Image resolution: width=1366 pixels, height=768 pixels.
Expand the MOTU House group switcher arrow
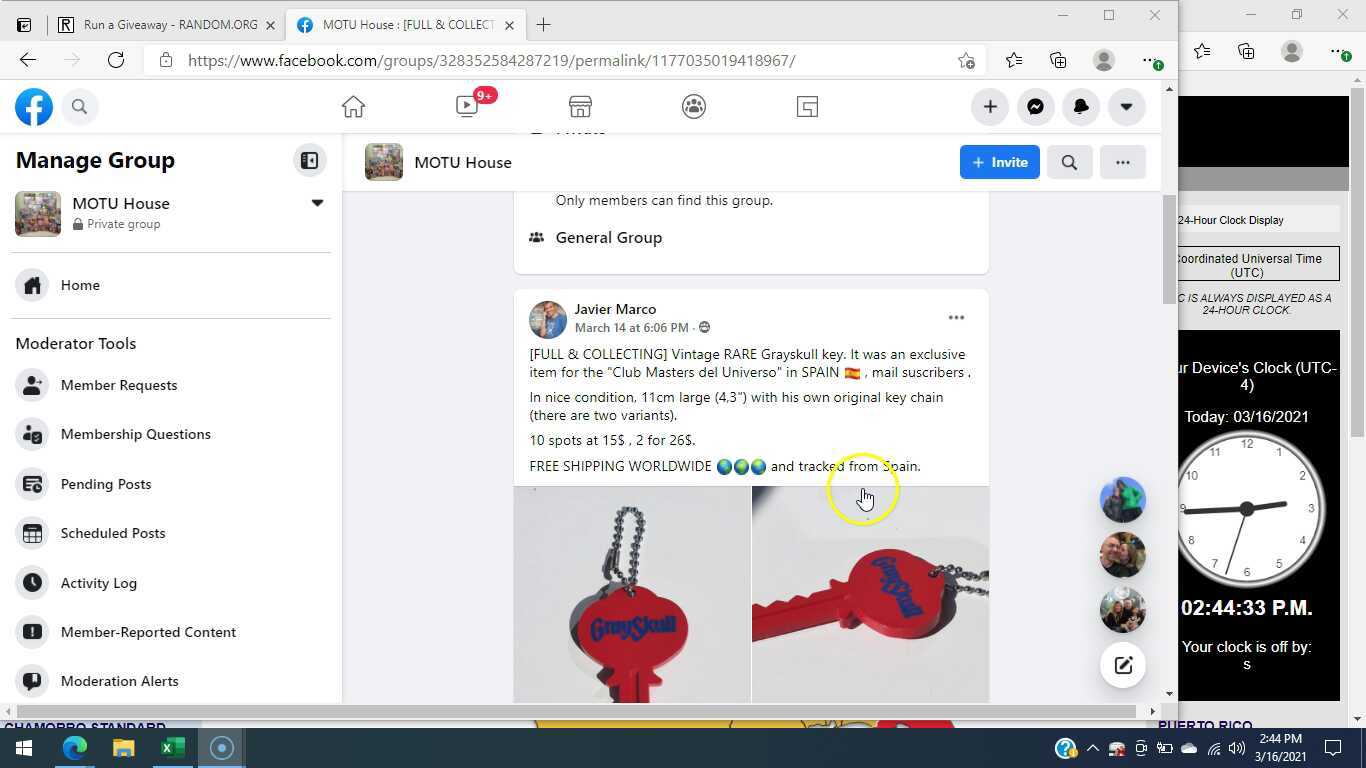(x=317, y=203)
